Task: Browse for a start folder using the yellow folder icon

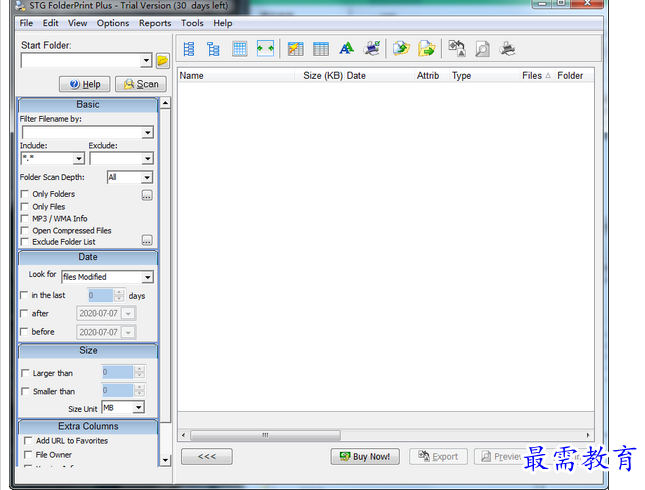Action: tap(162, 61)
